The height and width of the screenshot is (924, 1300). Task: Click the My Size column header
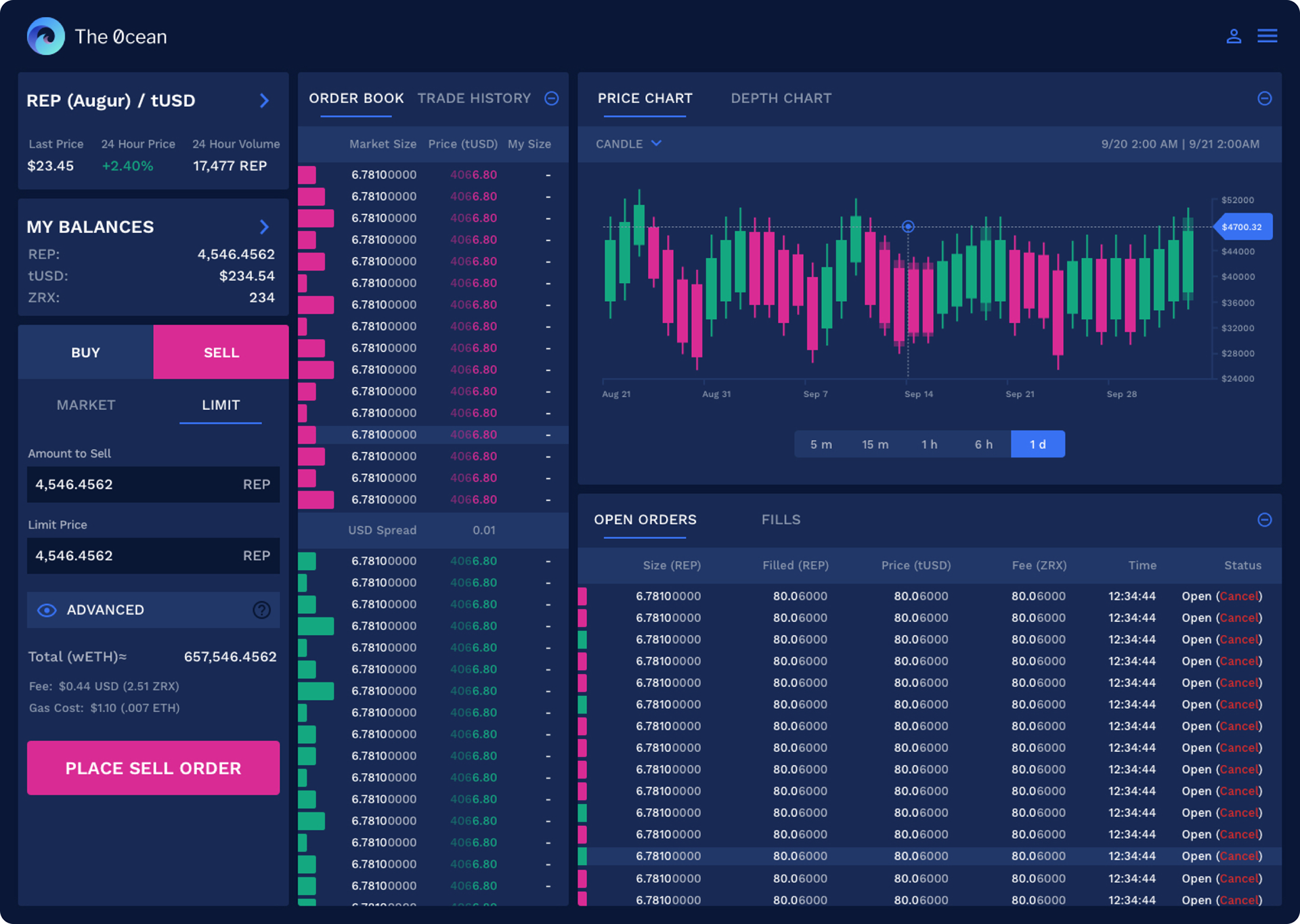tap(529, 144)
